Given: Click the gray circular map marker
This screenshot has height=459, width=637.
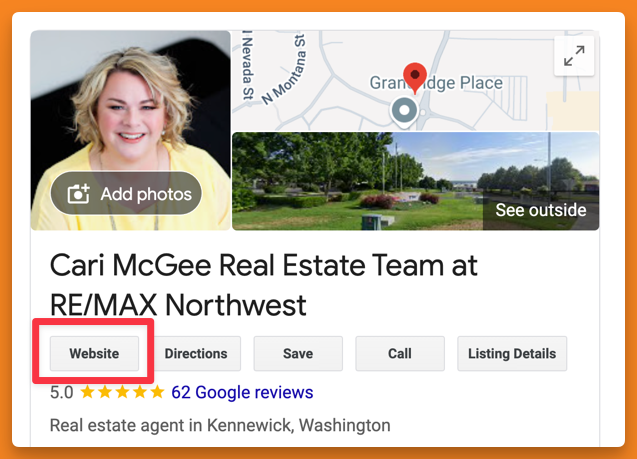Looking at the screenshot, I should tap(404, 110).
